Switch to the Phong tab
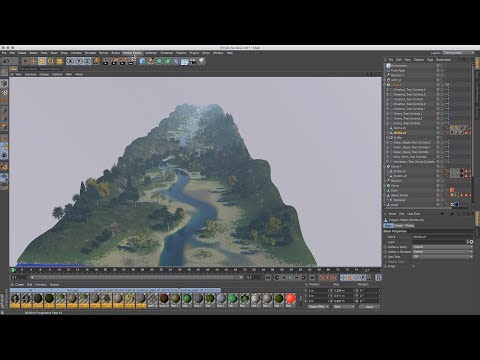Screen dimensions: 480x360 coord(409,226)
